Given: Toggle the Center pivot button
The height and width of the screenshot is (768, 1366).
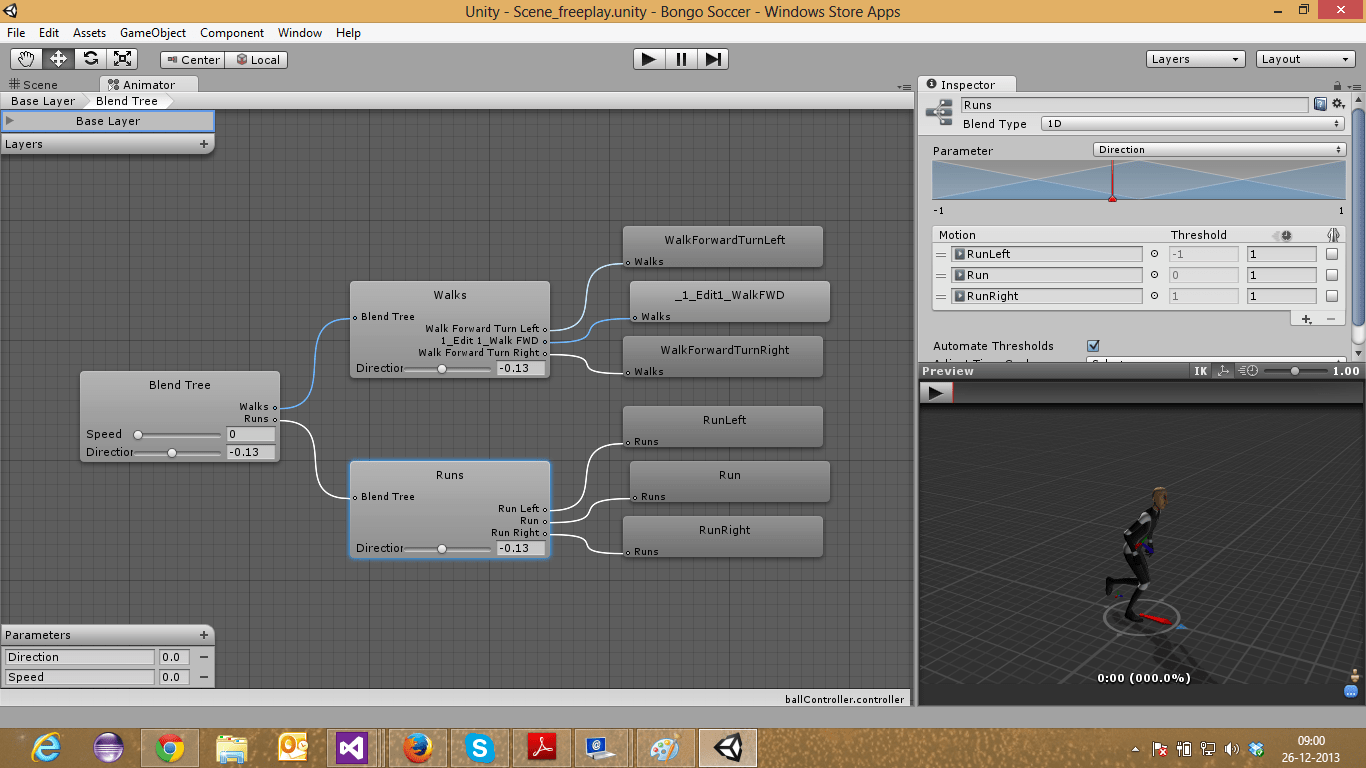Looking at the screenshot, I should [x=192, y=60].
